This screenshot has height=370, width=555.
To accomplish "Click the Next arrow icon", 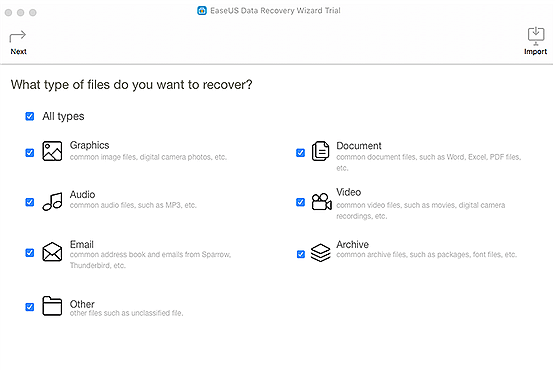I will 18,36.
